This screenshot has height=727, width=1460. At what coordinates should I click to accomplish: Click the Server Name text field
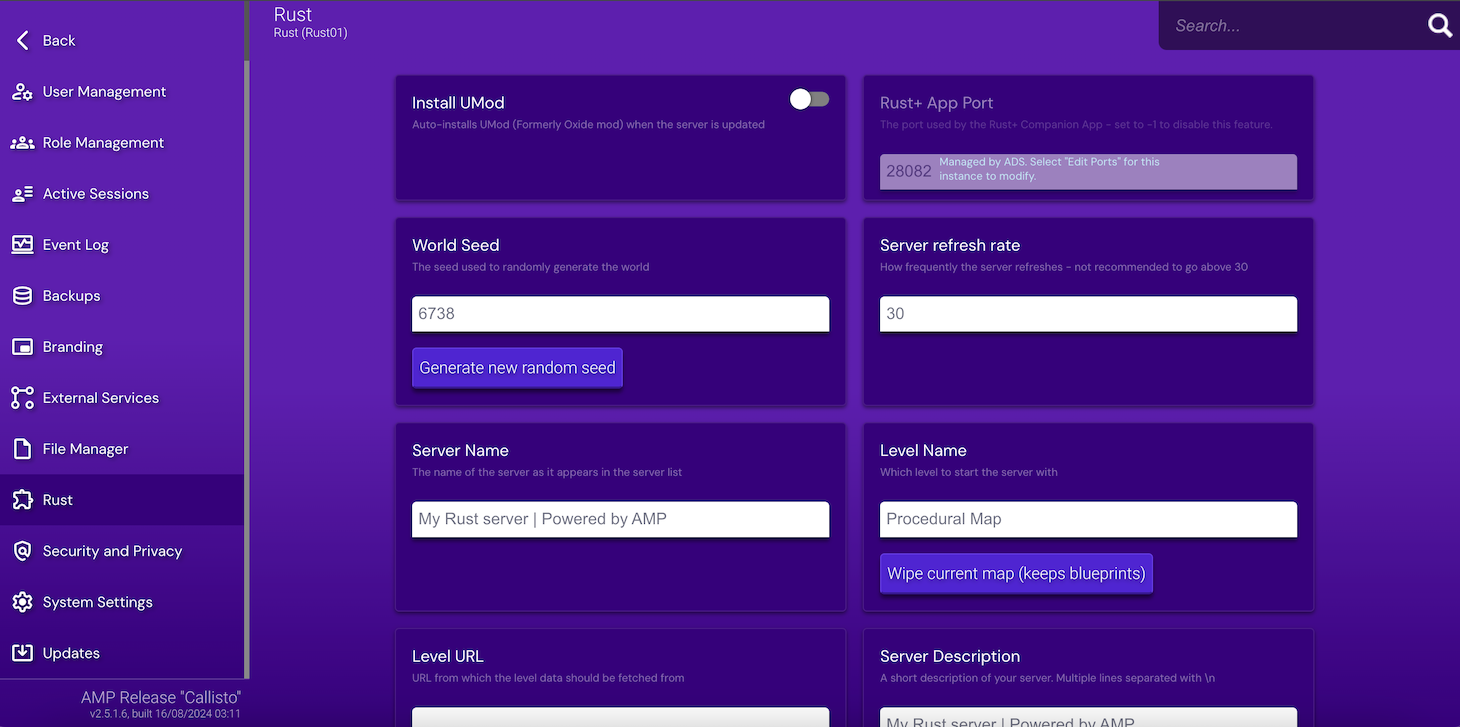(620, 519)
